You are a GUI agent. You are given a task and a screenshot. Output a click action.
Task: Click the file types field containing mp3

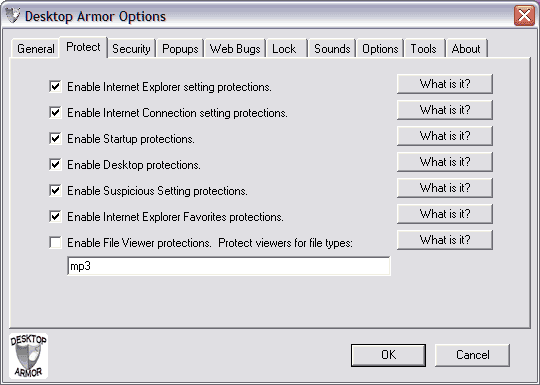(x=229, y=266)
